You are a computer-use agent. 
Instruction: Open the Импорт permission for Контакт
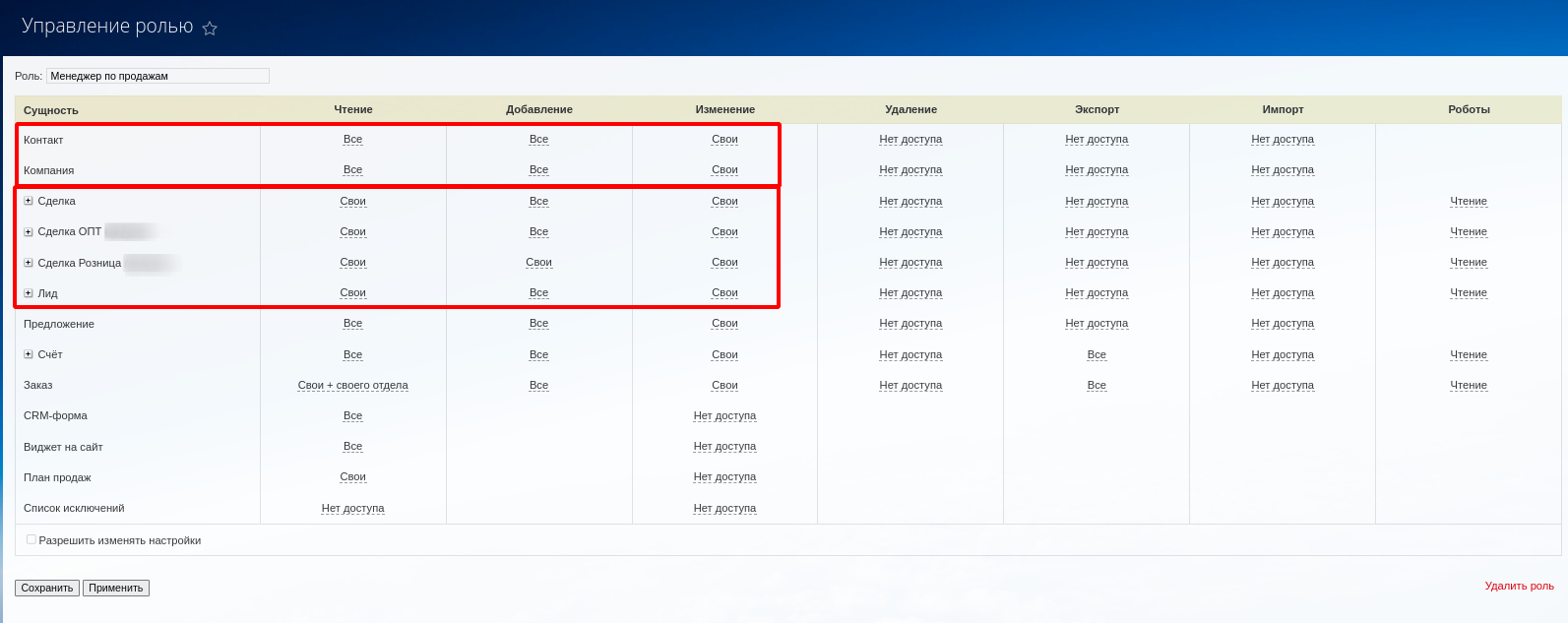click(1283, 140)
